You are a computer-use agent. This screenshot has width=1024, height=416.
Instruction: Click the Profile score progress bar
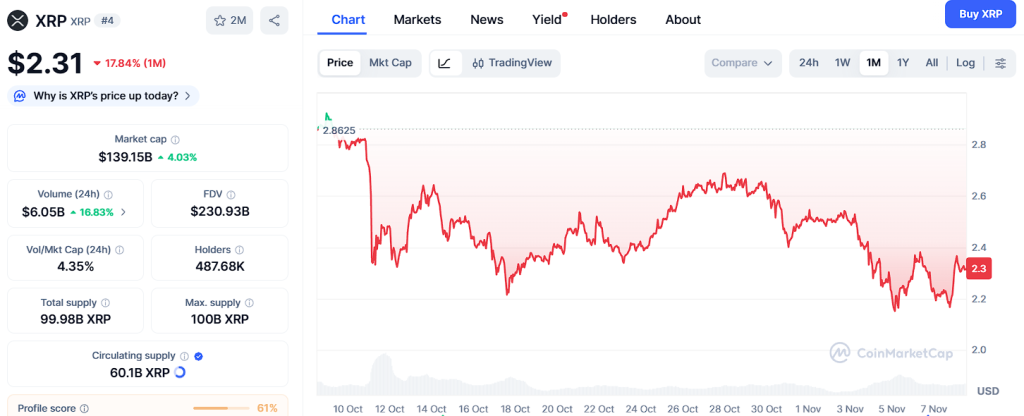[x=221, y=408]
